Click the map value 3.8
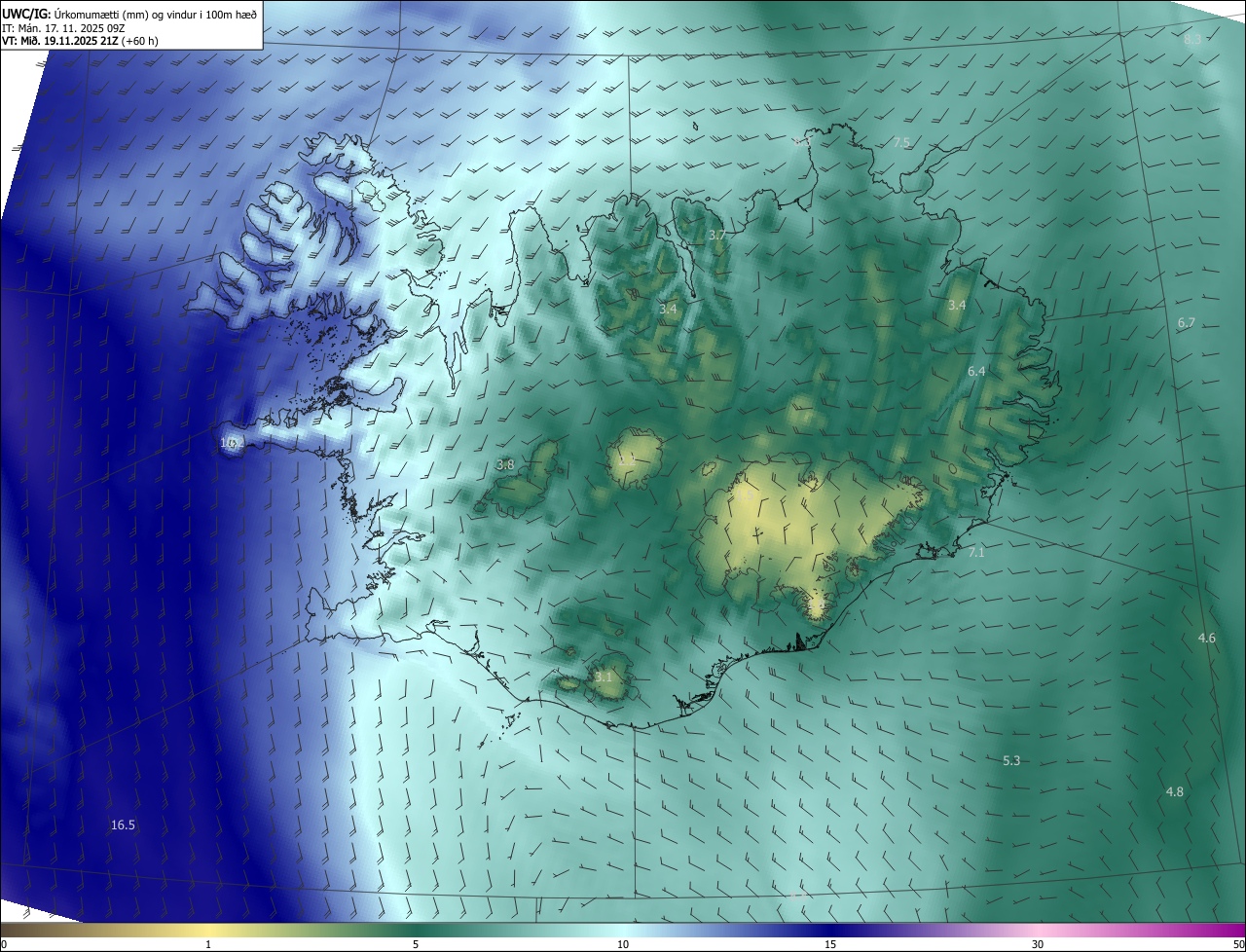Image resolution: width=1246 pixels, height=952 pixels. tap(505, 465)
